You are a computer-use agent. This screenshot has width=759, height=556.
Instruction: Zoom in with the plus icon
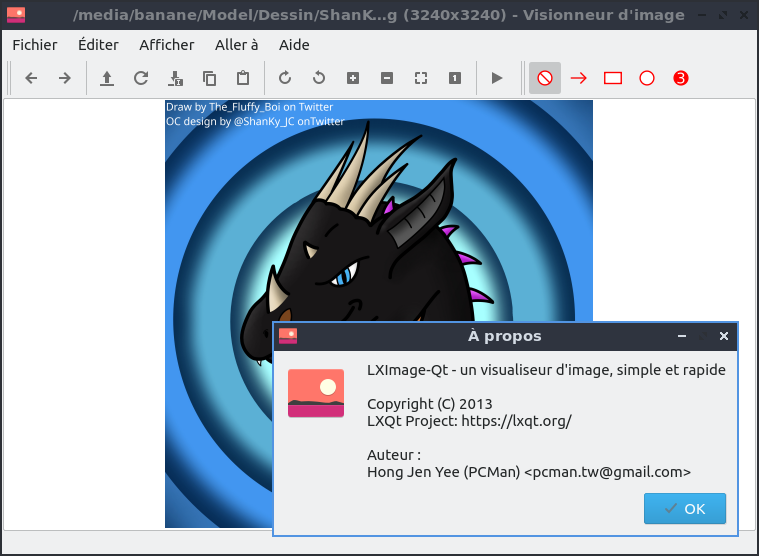tap(353, 78)
